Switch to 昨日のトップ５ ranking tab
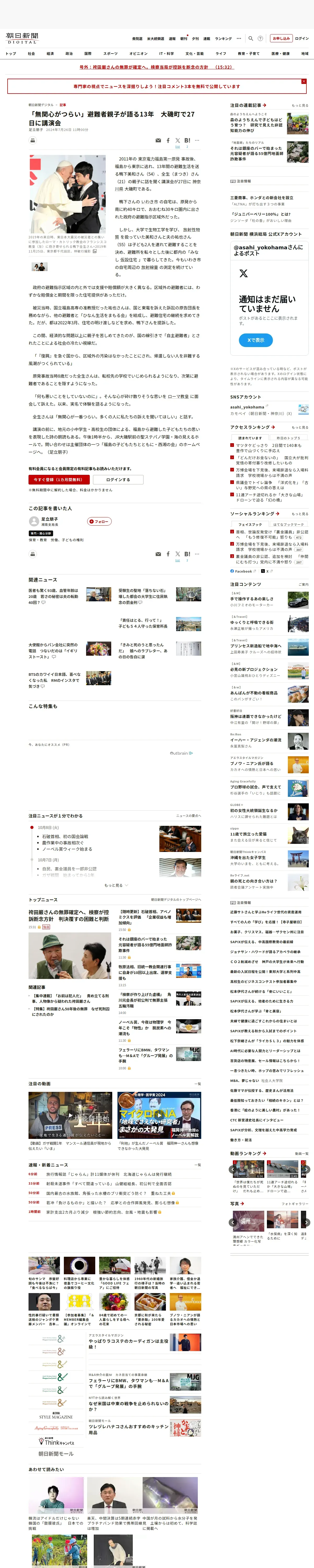Screen dimensions: 314x1568 288,438
